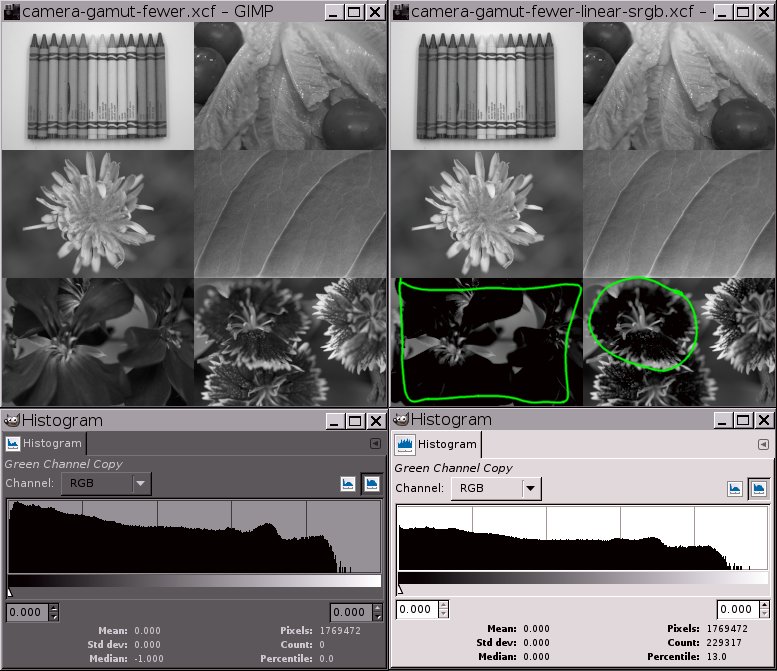
Task: Click Median value -1.000 in left Histogram
Action: 149,659
